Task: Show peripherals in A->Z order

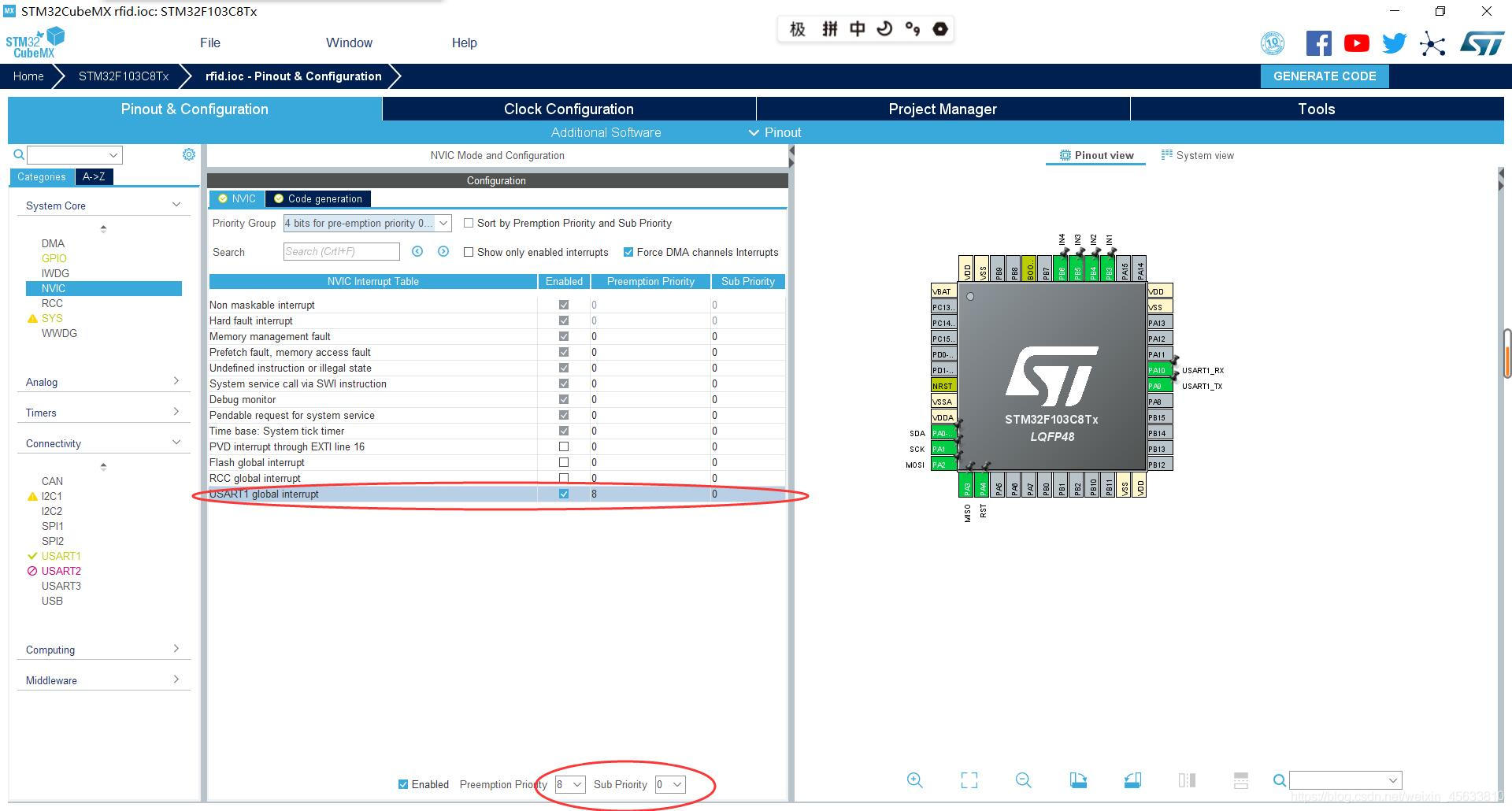Action: coord(94,176)
